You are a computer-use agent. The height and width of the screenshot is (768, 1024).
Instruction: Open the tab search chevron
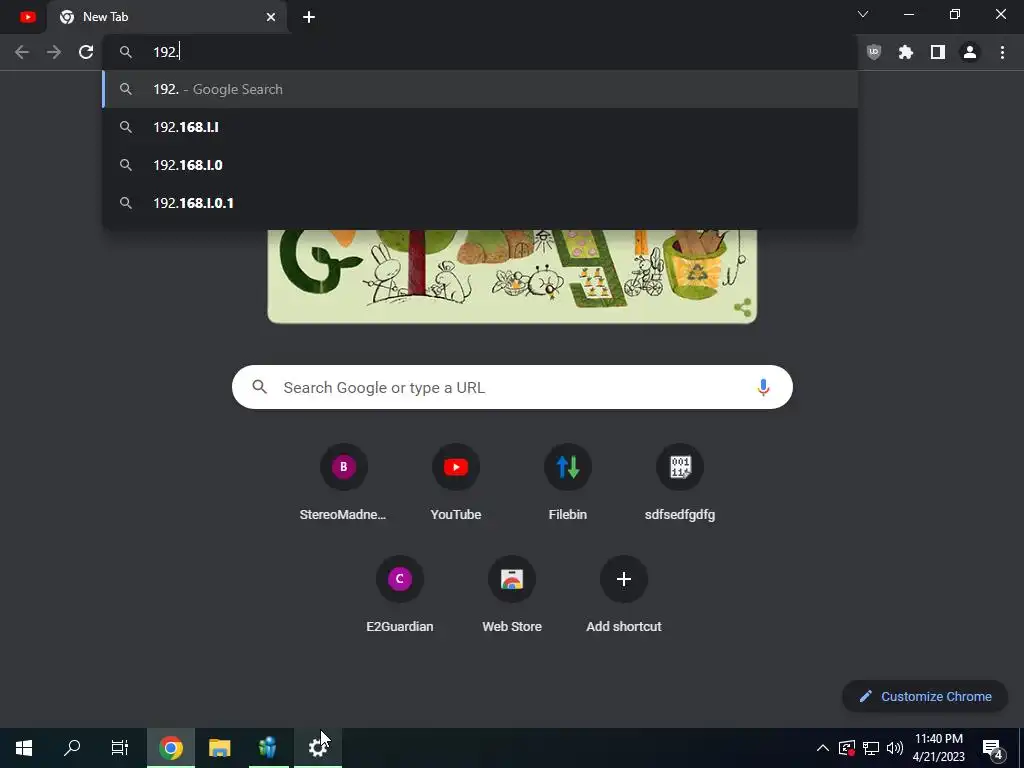[x=863, y=14]
